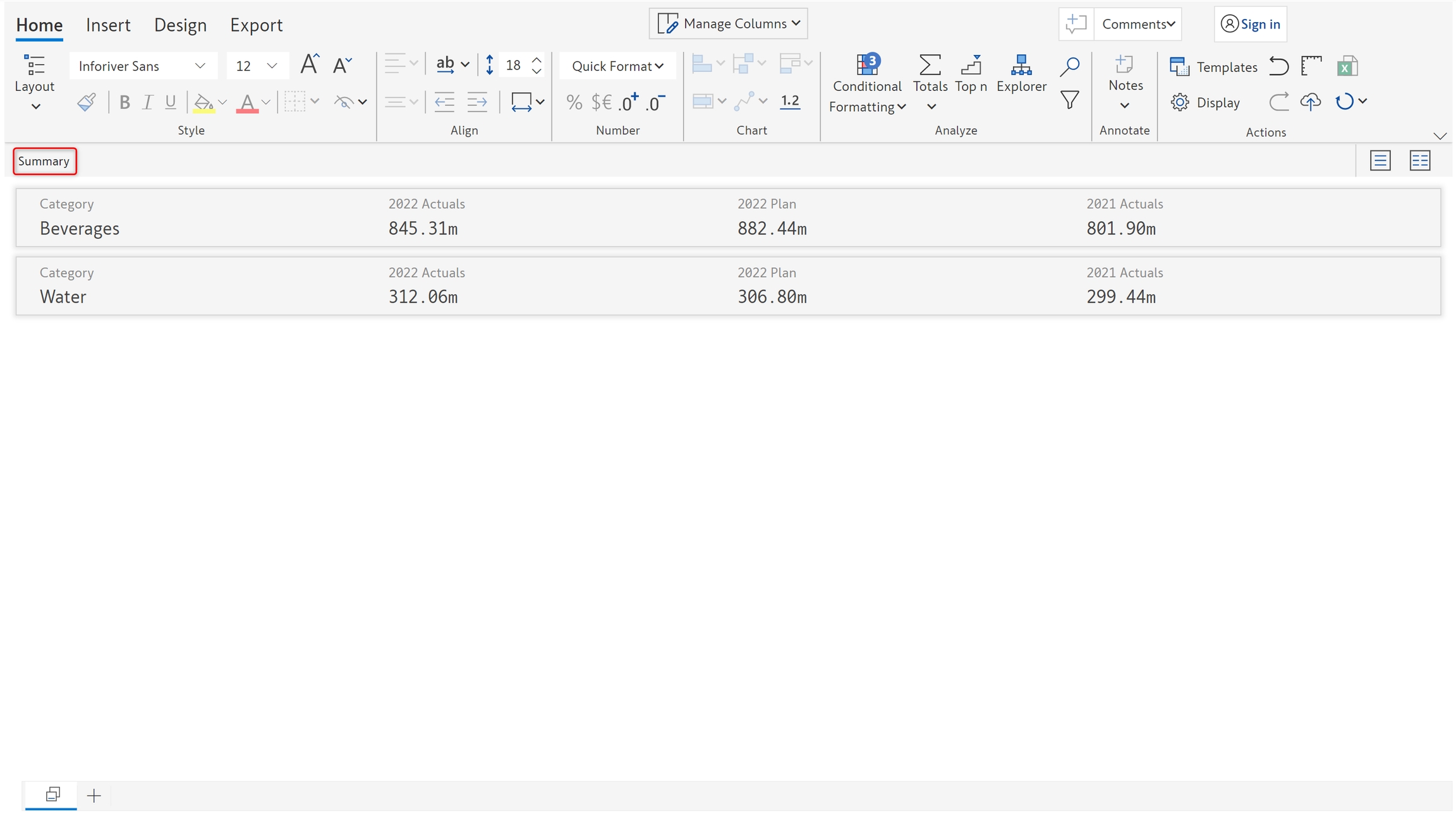Click the percent format icon
The width and height of the screenshot is (1456, 816).
(x=574, y=102)
